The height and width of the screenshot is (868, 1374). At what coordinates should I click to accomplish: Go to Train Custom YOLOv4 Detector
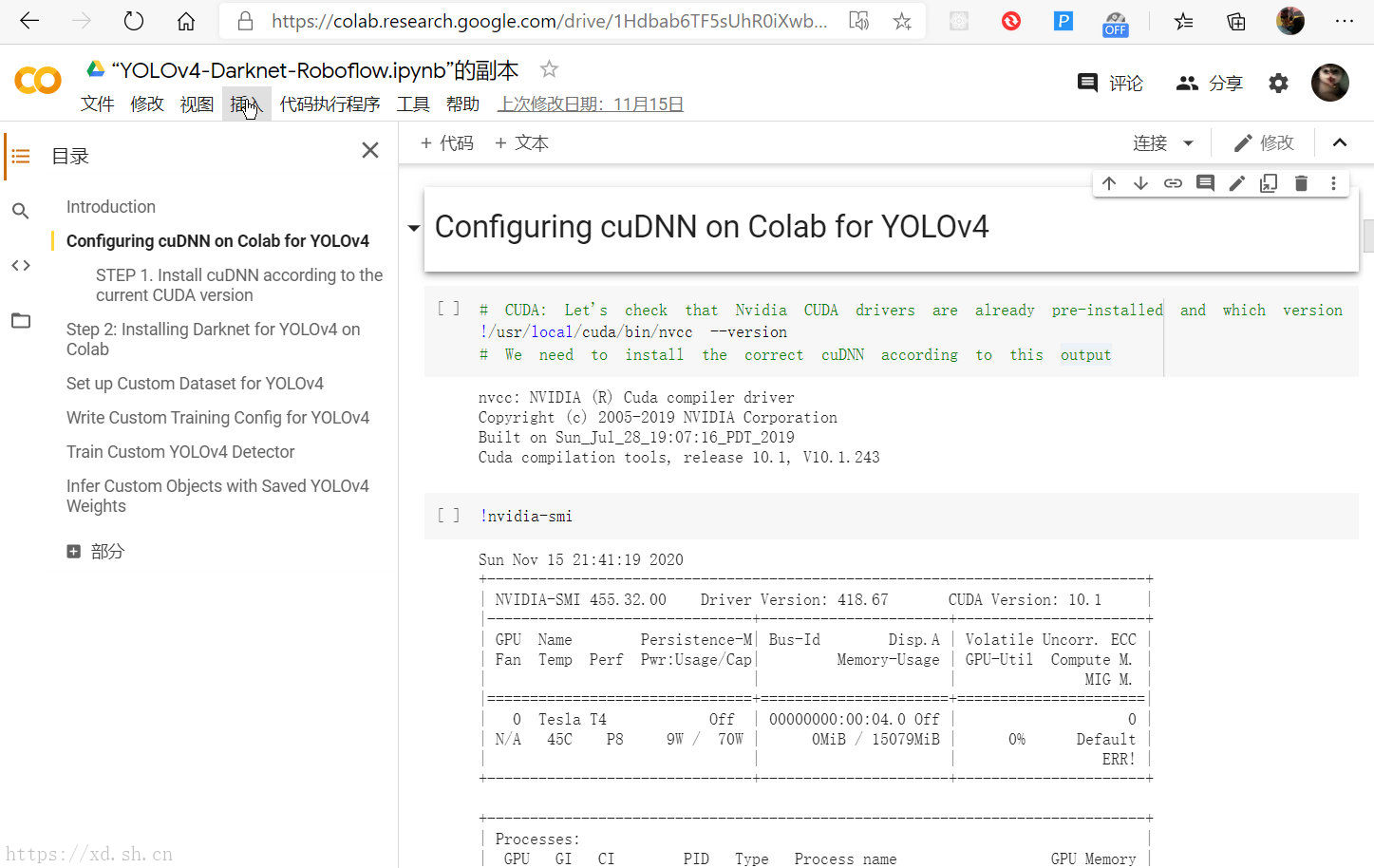(x=180, y=452)
